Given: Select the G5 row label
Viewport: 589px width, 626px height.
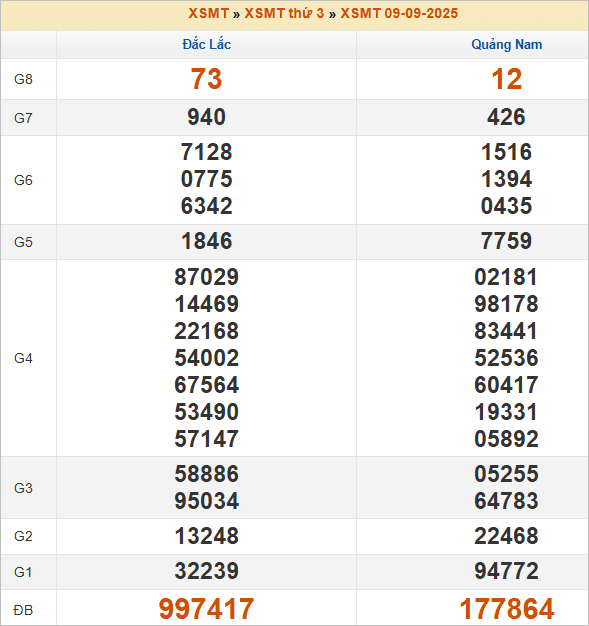Looking at the screenshot, I should pyautogui.click(x=23, y=242).
